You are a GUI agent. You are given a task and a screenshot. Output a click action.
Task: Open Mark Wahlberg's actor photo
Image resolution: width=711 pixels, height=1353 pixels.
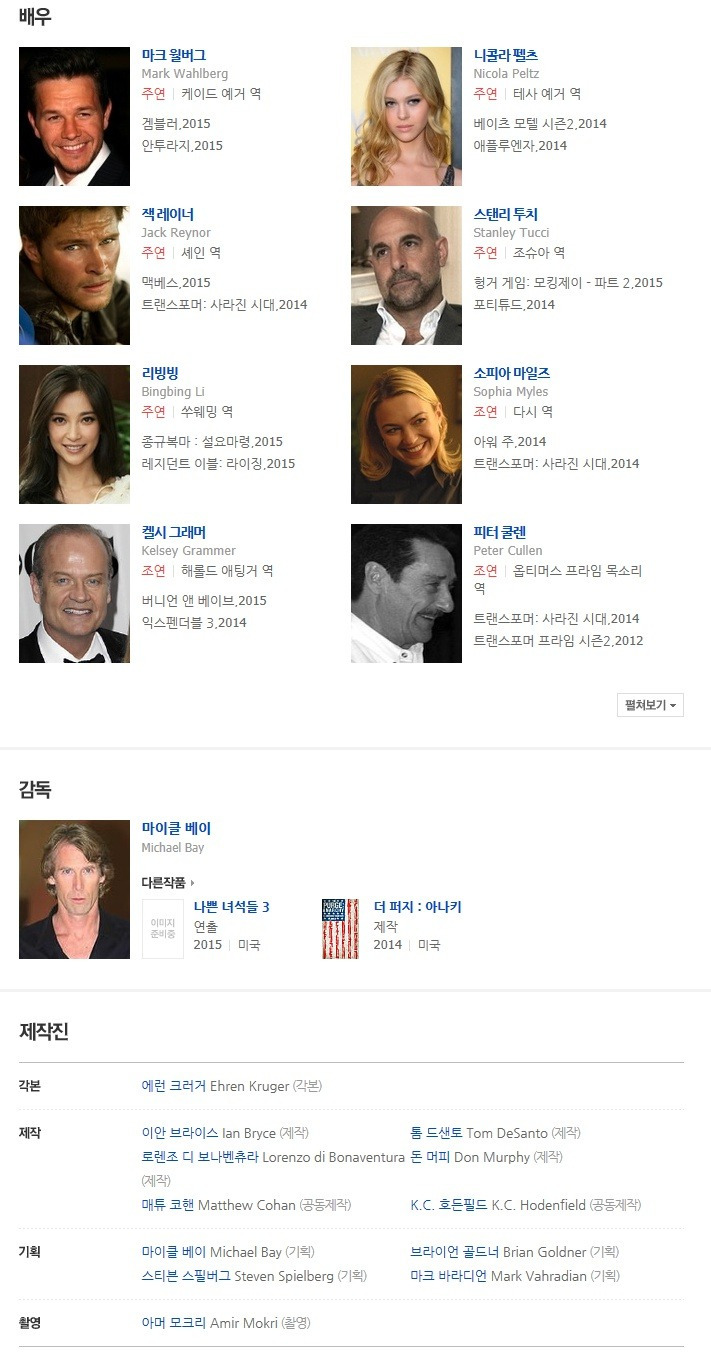[74, 116]
